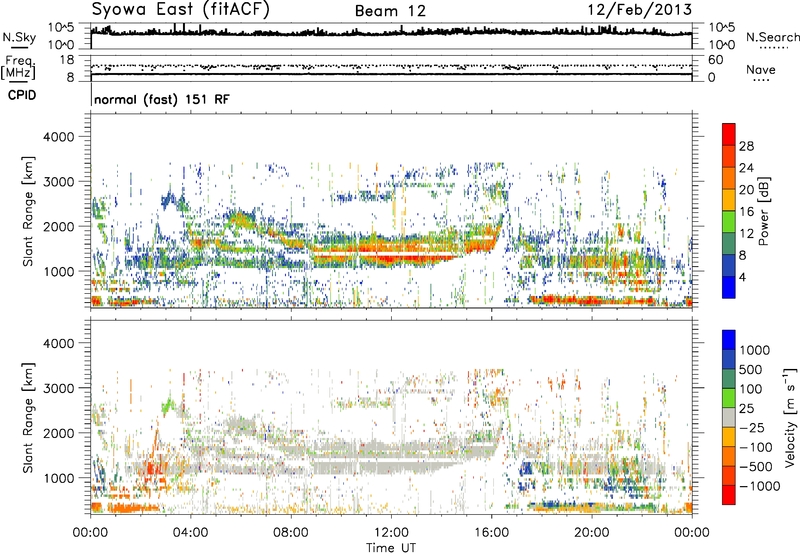Click the rightmost '00:00' time label
The height and width of the screenshot is (554, 800).
[x=691, y=533]
